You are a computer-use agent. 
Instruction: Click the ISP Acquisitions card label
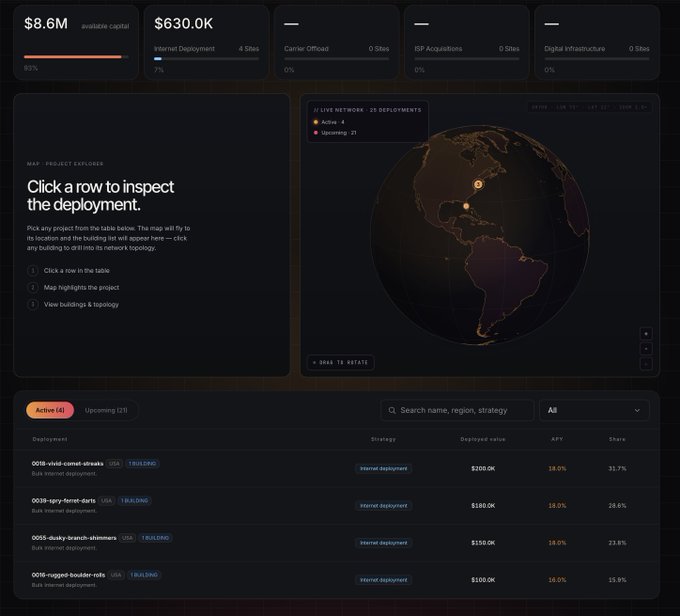(x=438, y=49)
